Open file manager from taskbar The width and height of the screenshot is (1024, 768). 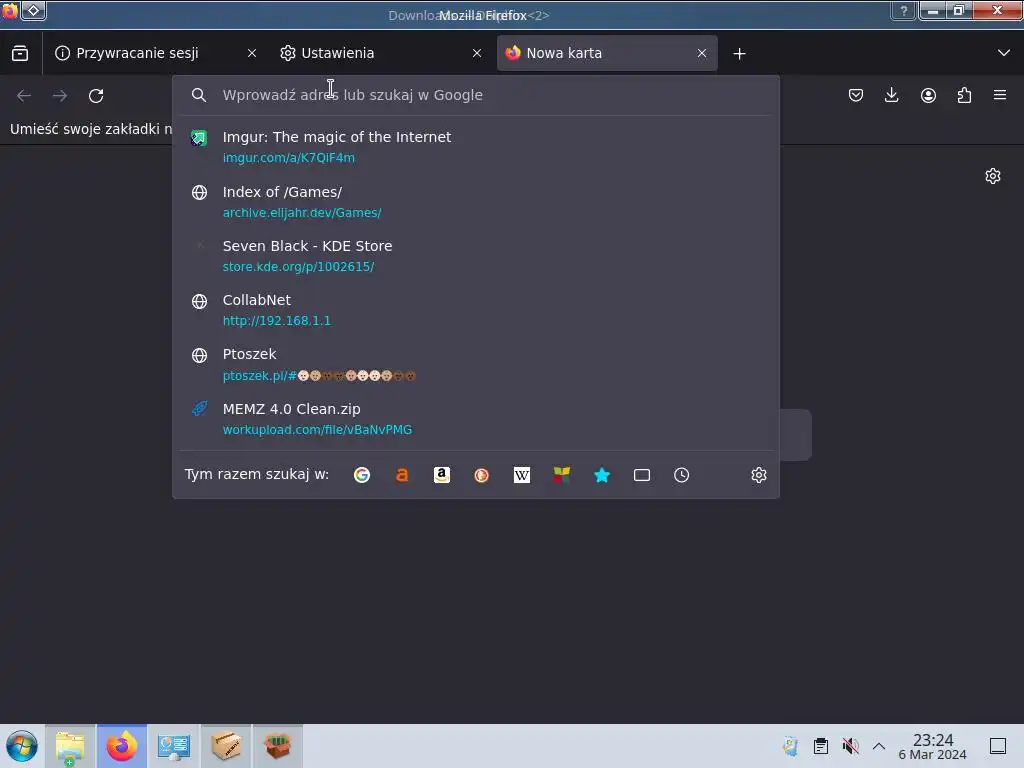point(70,746)
